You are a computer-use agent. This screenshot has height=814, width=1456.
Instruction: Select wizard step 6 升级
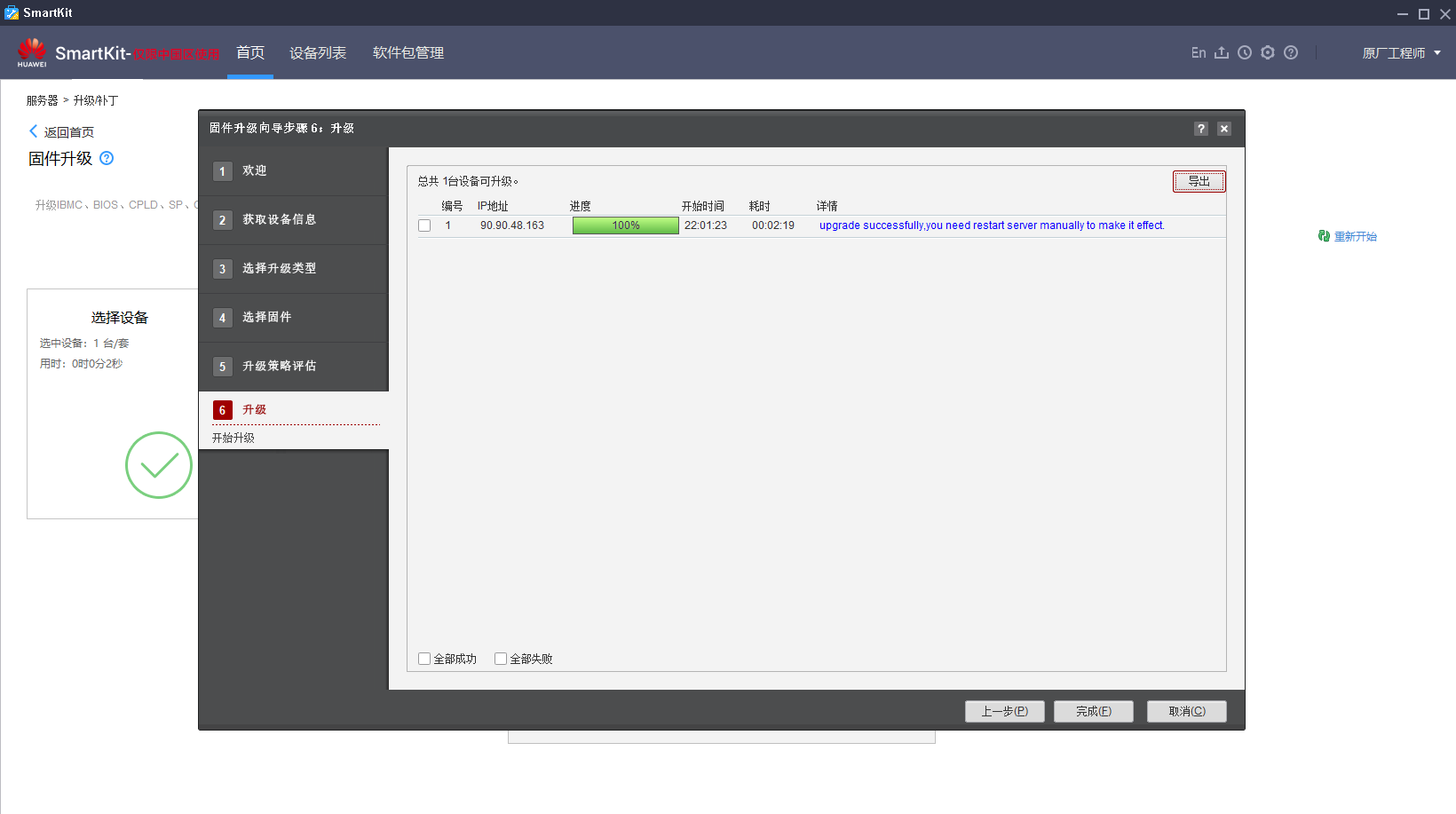click(294, 409)
